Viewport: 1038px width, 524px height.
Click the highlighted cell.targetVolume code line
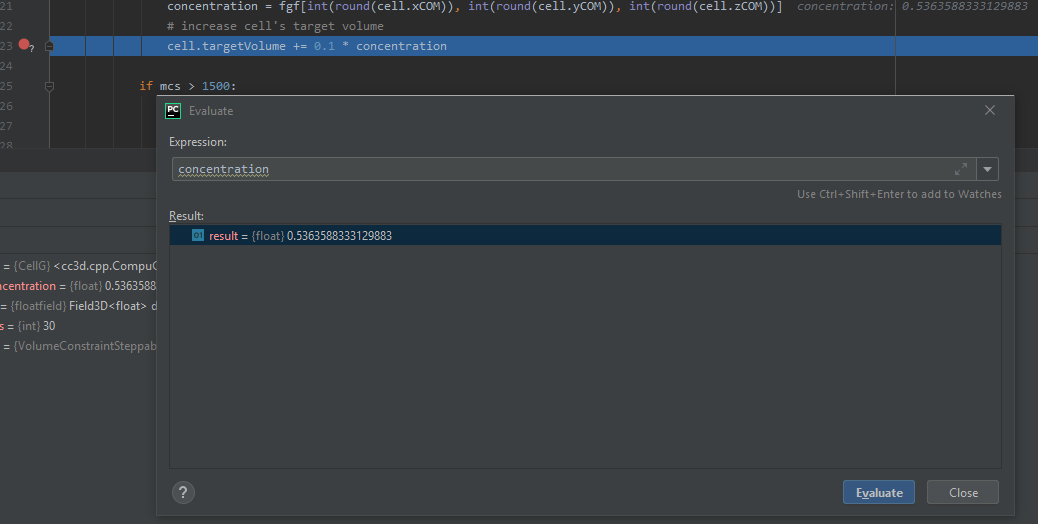coord(307,46)
